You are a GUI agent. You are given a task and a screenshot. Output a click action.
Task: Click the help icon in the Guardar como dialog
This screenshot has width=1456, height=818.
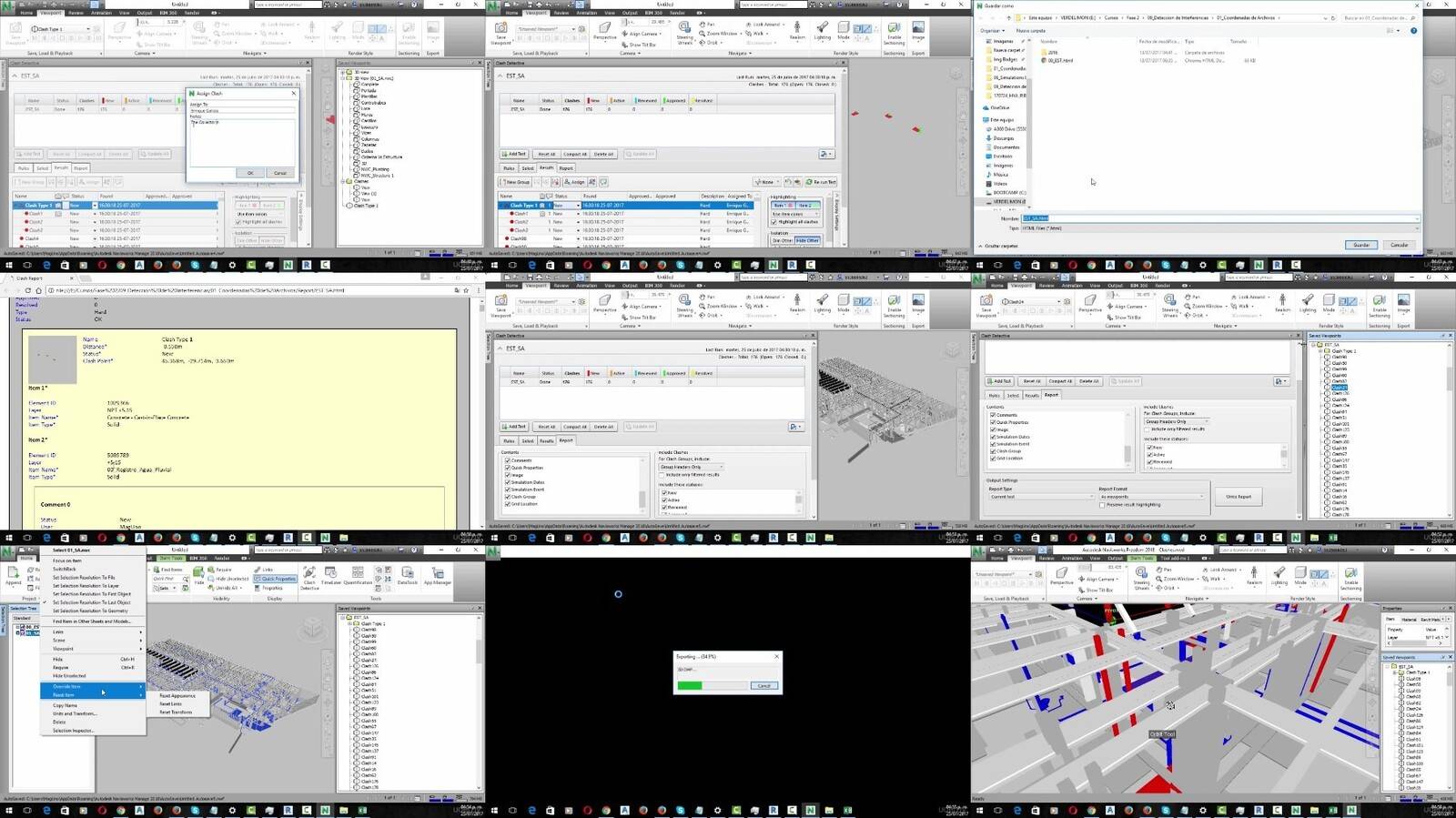click(x=1414, y=31)
